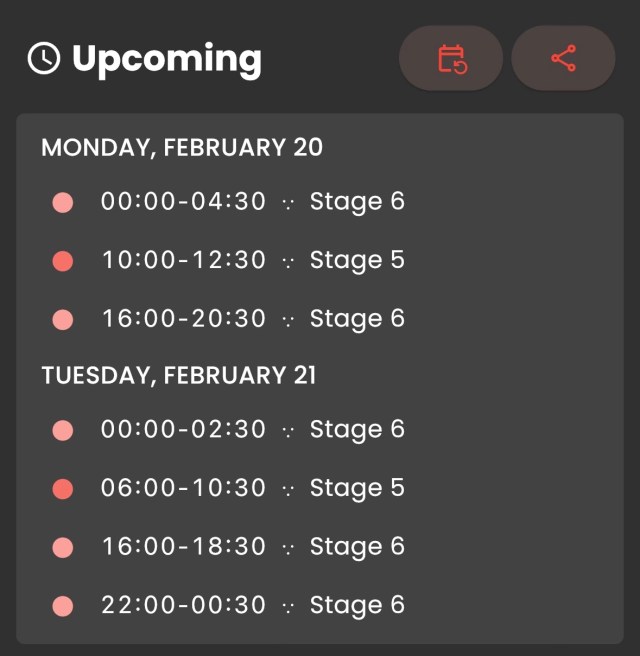Viewport: 640px width, 656px height.
Task: Click the clock icon beside Upcoming
Action: coord(43,59)
